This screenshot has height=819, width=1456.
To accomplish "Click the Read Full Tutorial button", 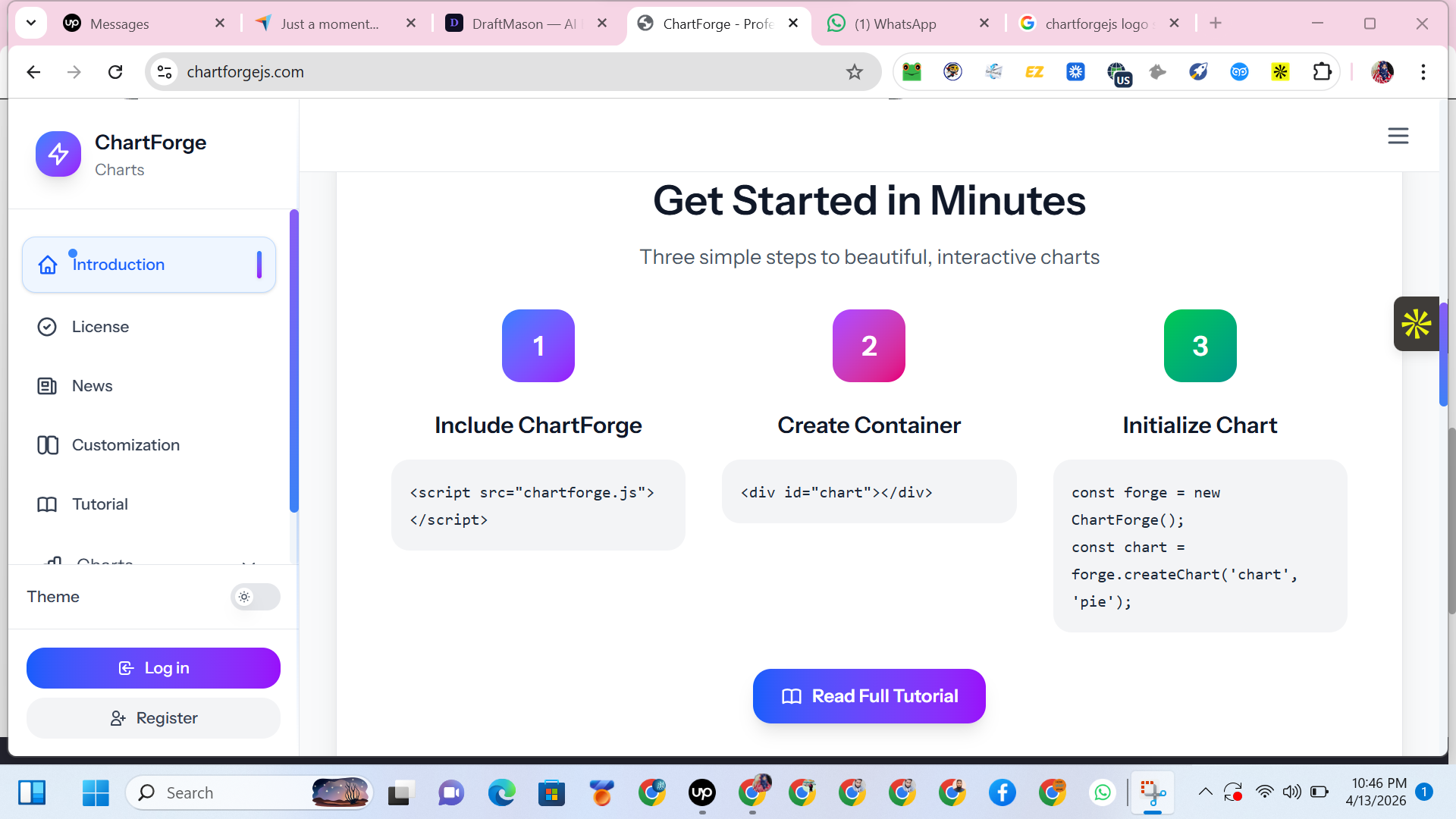I will point(869,696).
